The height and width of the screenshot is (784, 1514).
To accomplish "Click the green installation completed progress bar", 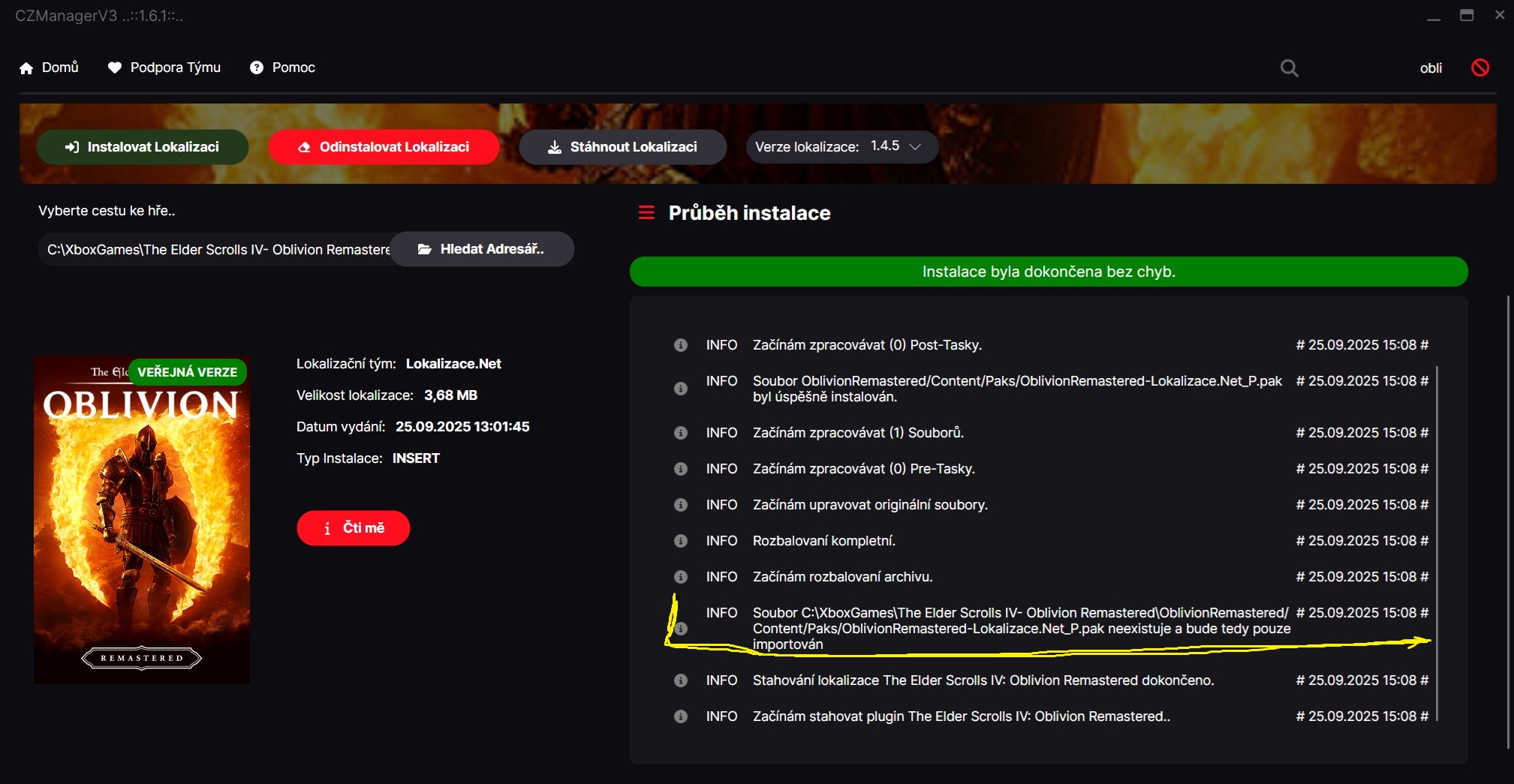I will [1048, 272].
